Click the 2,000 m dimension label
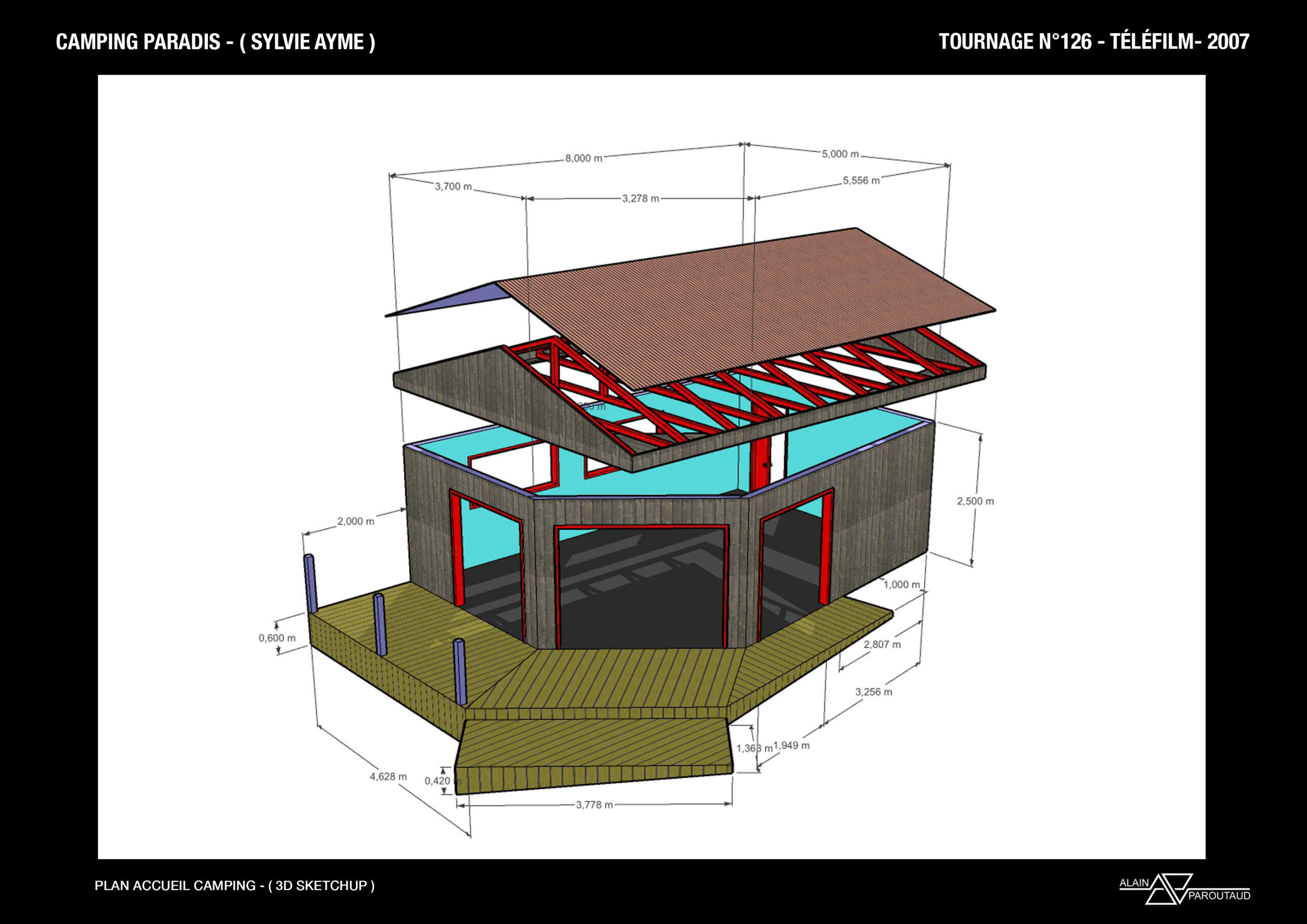The width and height of the screenshot is (1307, 924). click(x=356, y=522)
